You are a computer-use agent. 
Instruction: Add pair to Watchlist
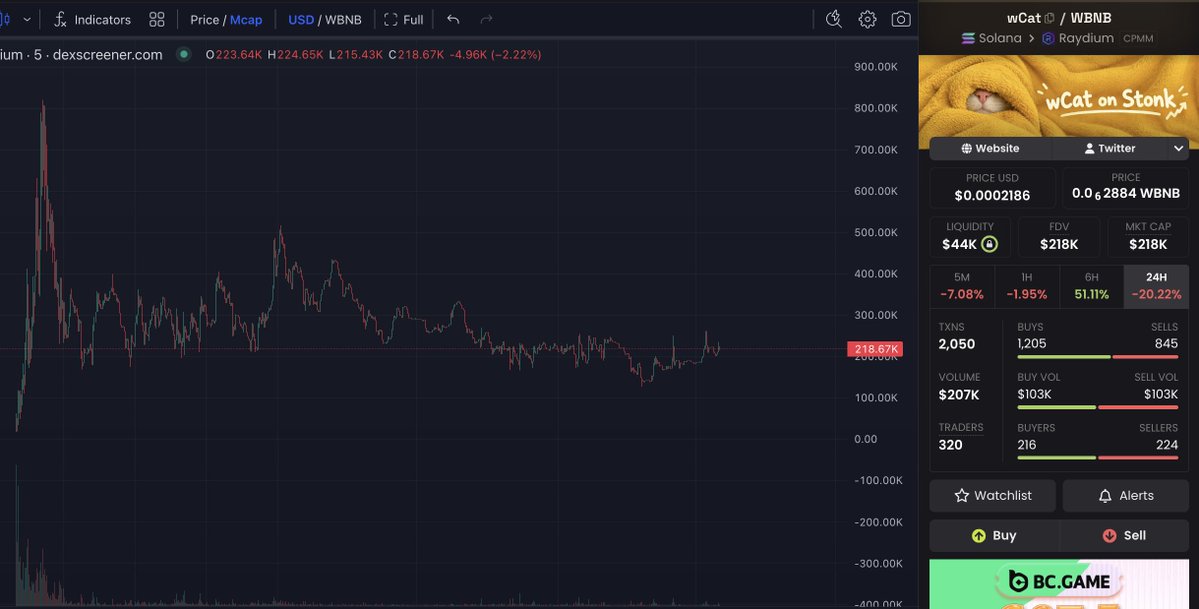tap(993, 496)
